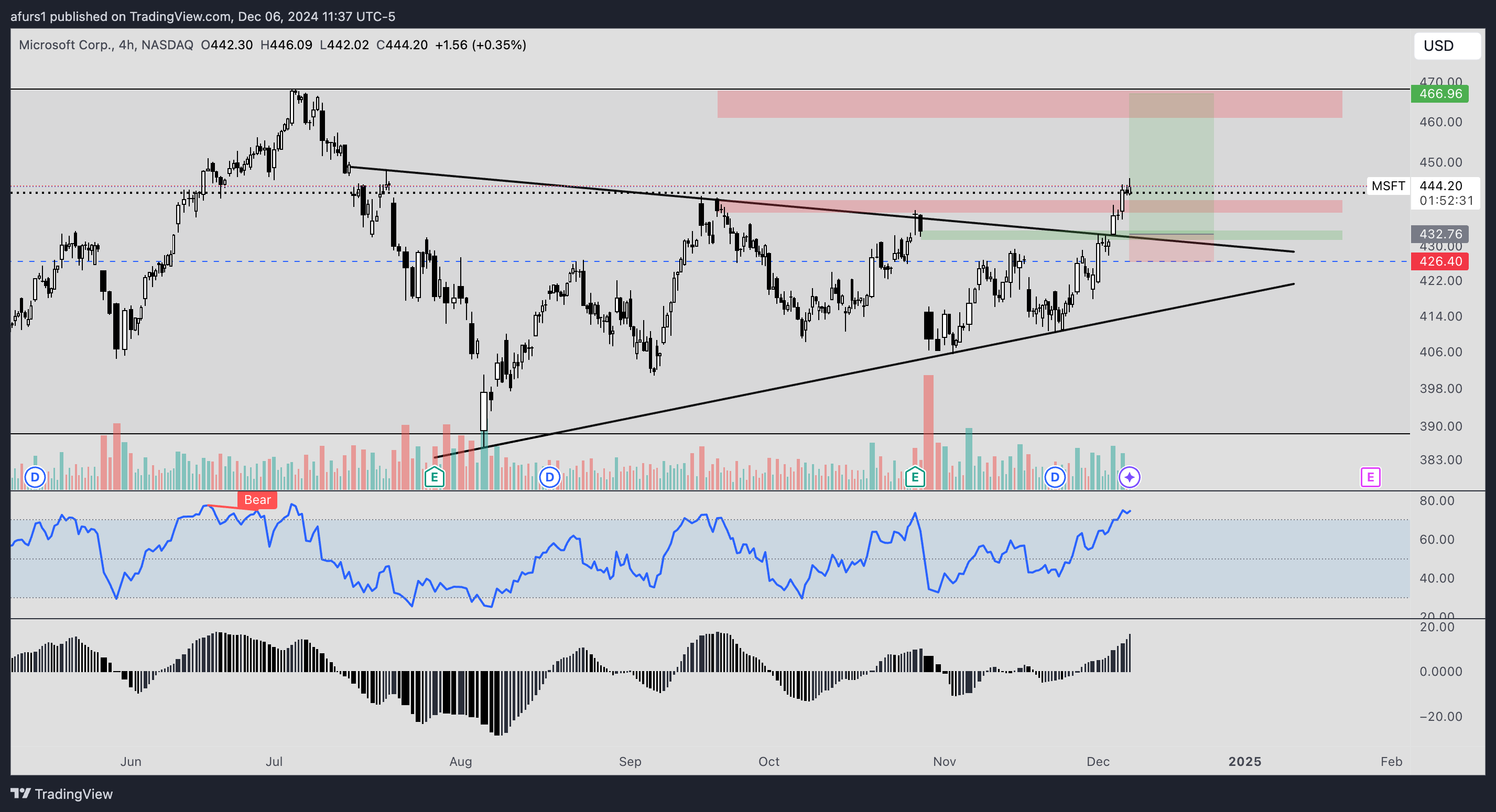The height and width of the screenshot is (812, 1496).
Task: Click the Oct label on time axis
Action: pyautogui.click(x=769, y=762)
